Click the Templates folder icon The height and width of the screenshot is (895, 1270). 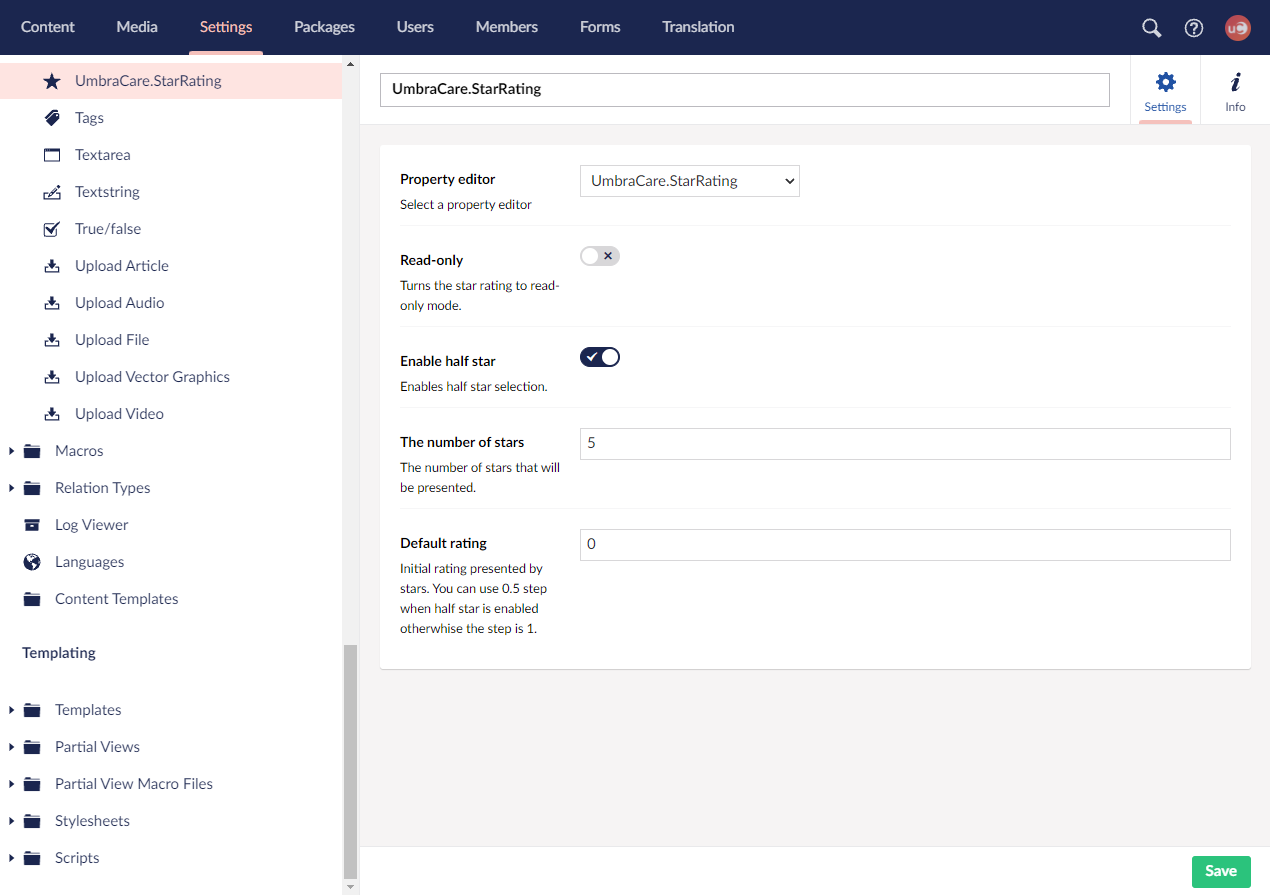[33, 710]
